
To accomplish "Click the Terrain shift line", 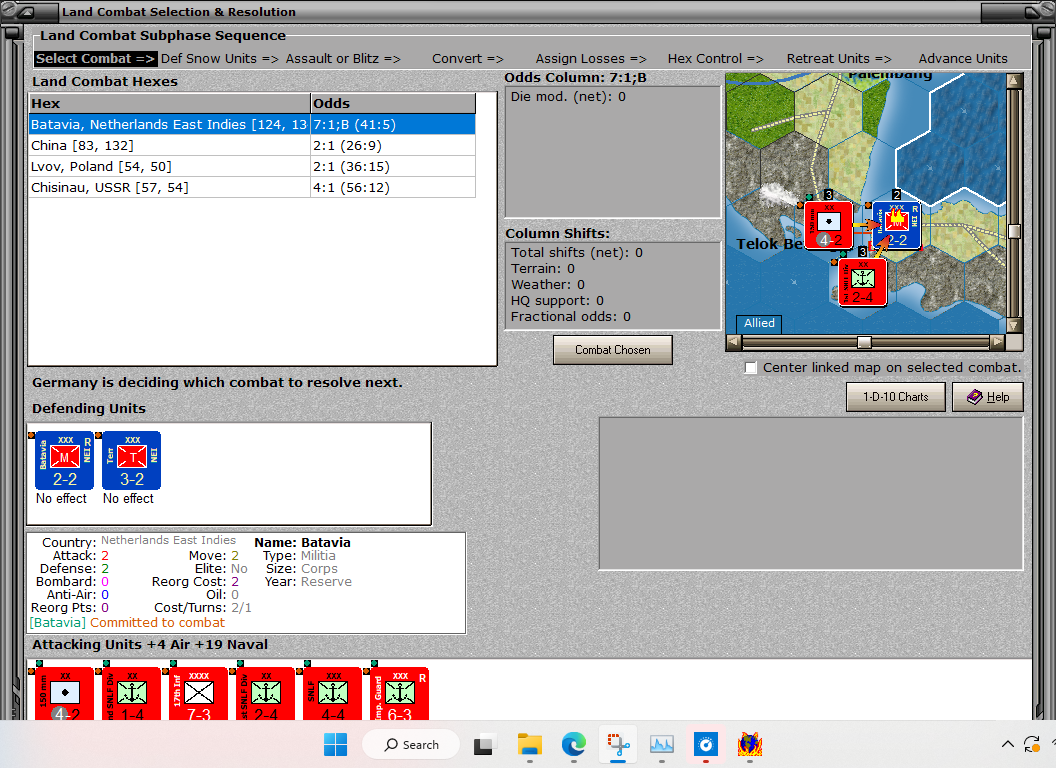I will click(543, 269).
